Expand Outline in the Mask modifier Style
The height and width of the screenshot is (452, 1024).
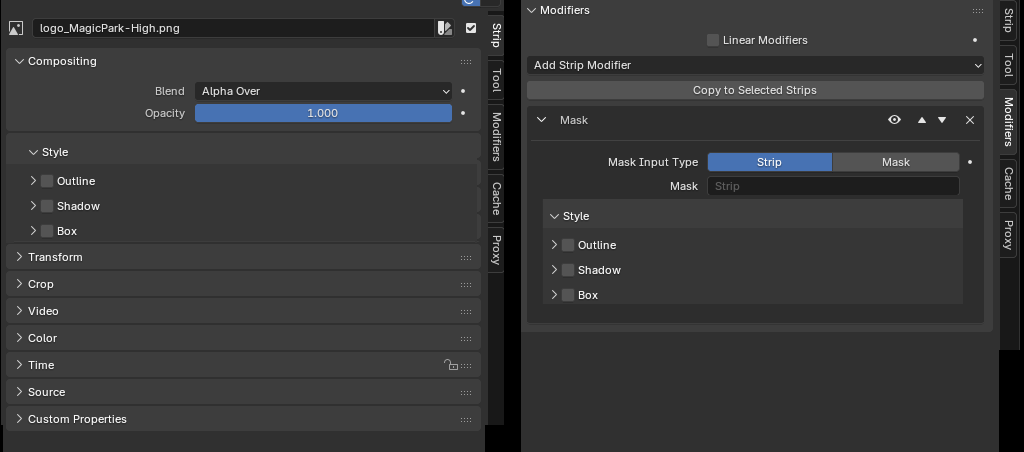(554, 245)
